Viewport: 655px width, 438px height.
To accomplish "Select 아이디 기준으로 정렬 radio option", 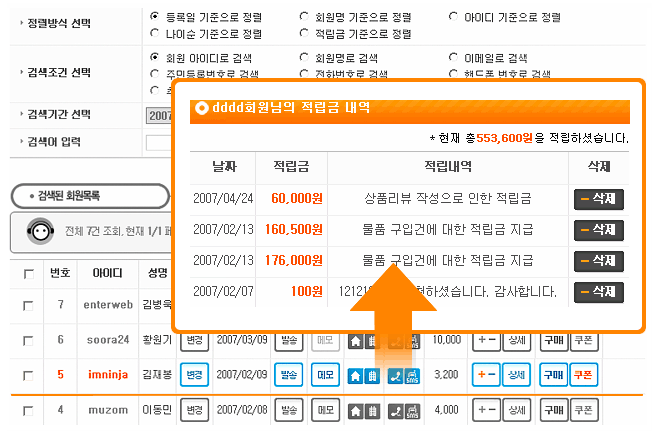I will click(454, 17).
